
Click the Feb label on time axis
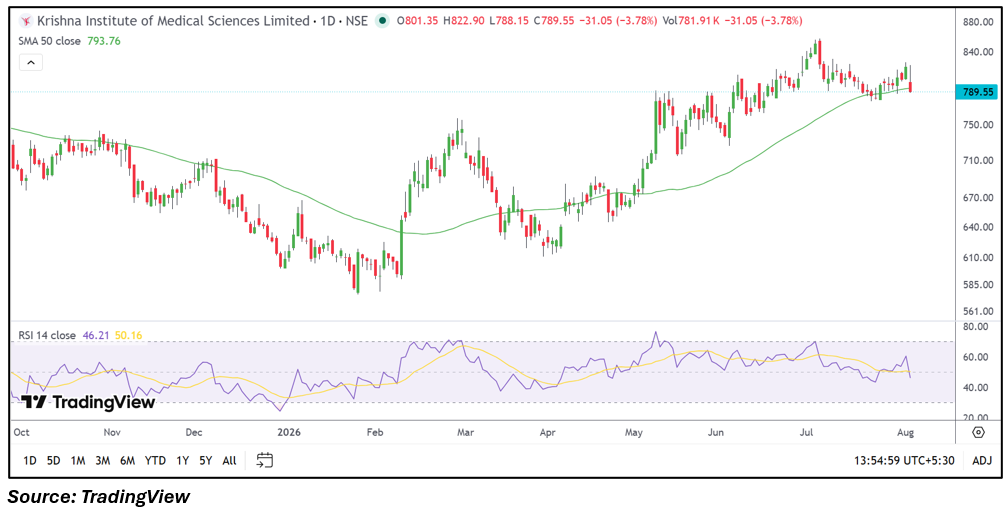tap(373, 432)
